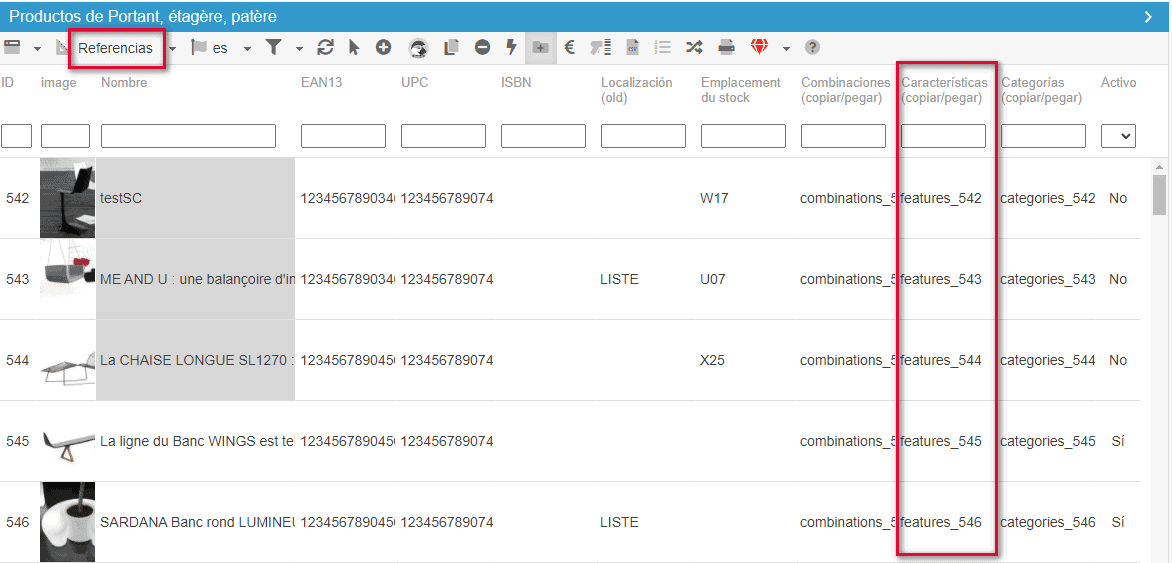Select the cursor selection mode icon
1172x563 pixels.
tap(354, 47)
